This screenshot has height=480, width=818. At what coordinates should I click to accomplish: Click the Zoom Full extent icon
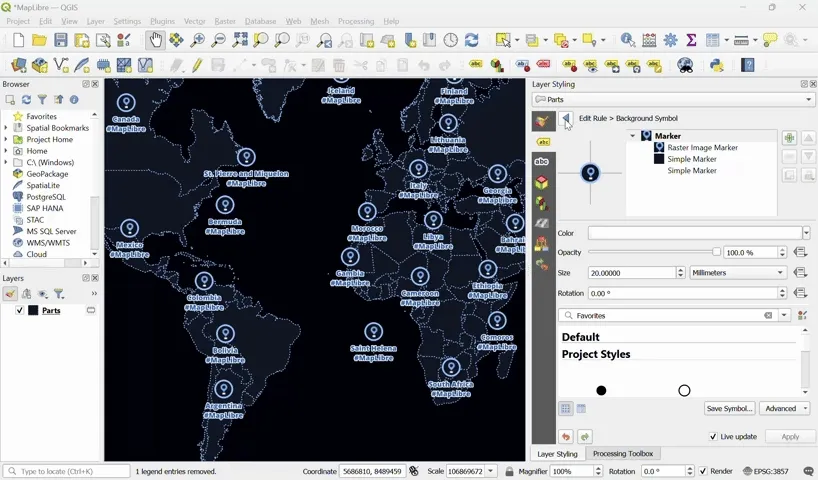tap(240, 40)
